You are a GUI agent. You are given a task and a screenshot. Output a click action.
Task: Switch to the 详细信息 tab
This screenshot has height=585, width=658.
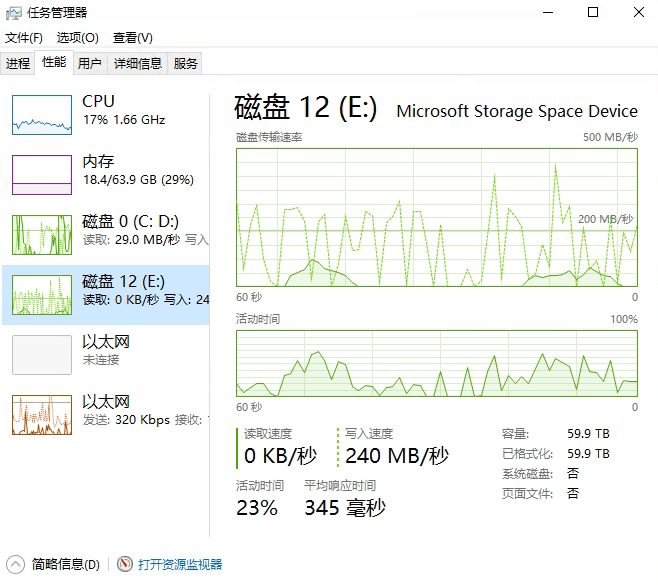tap(137, 63)
